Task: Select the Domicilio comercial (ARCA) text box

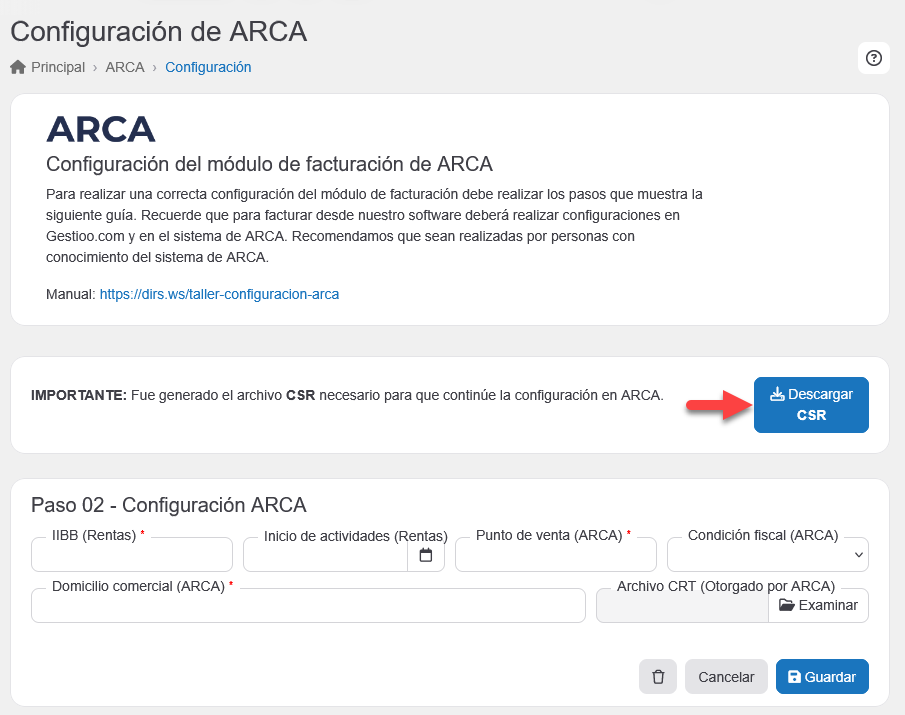Action: click(x=308, y=606)
